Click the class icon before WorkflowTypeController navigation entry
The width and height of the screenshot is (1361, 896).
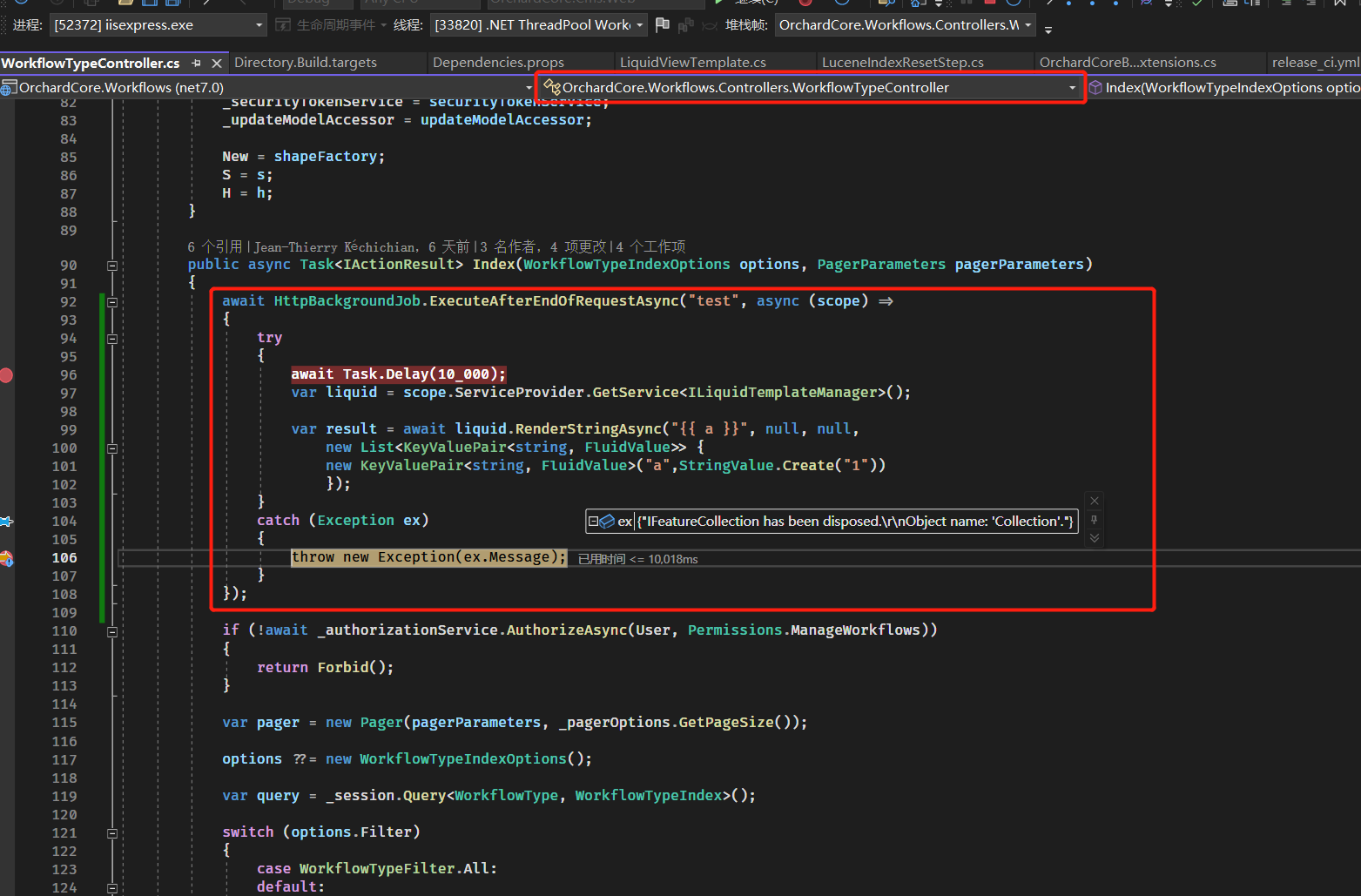pos(554,87)
